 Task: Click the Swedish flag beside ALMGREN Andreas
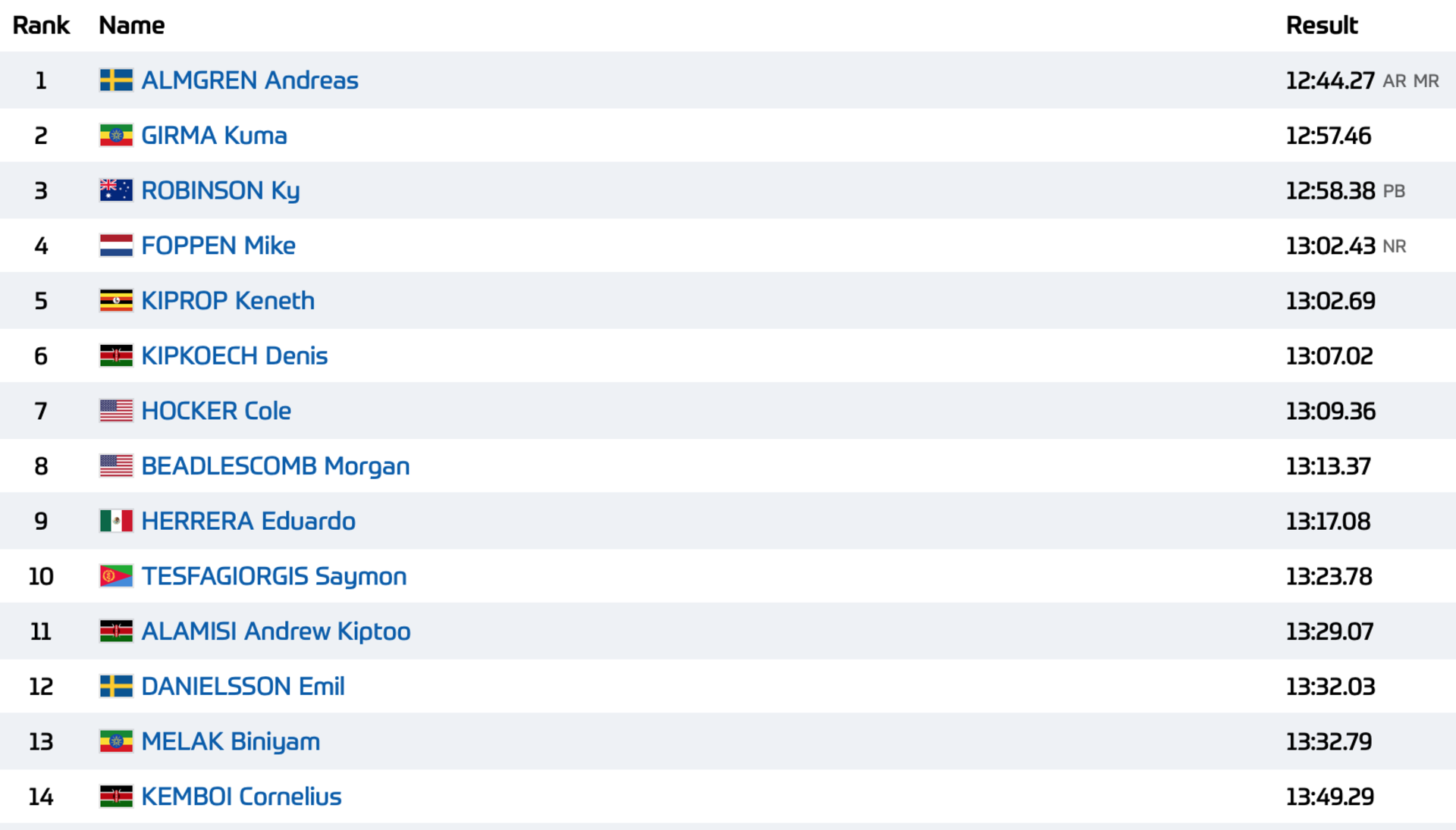(x=116, y=80)
